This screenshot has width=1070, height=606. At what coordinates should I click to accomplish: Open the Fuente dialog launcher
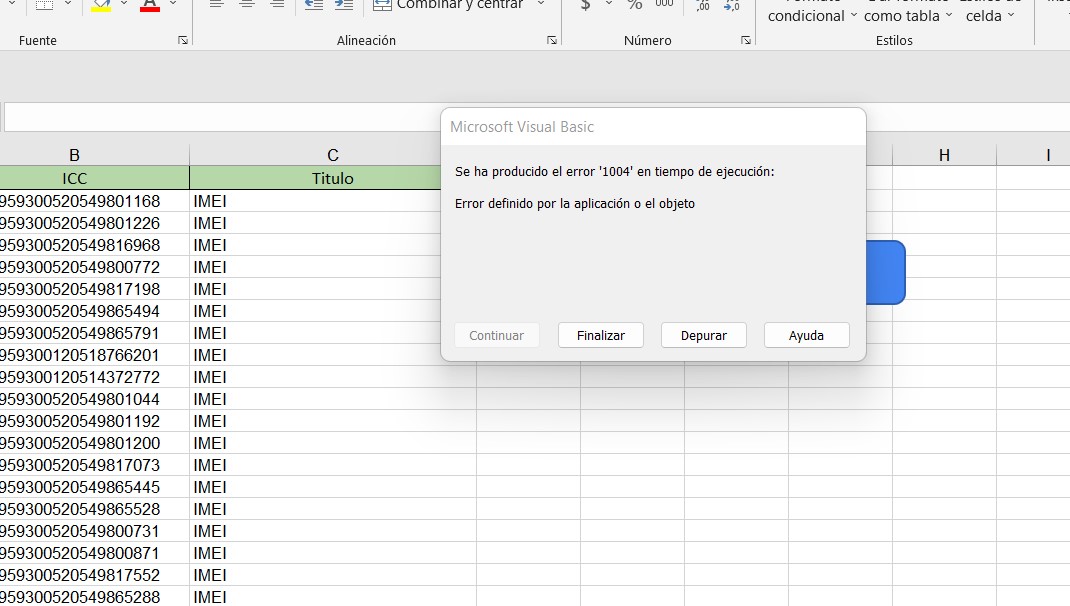pos(183,40)
